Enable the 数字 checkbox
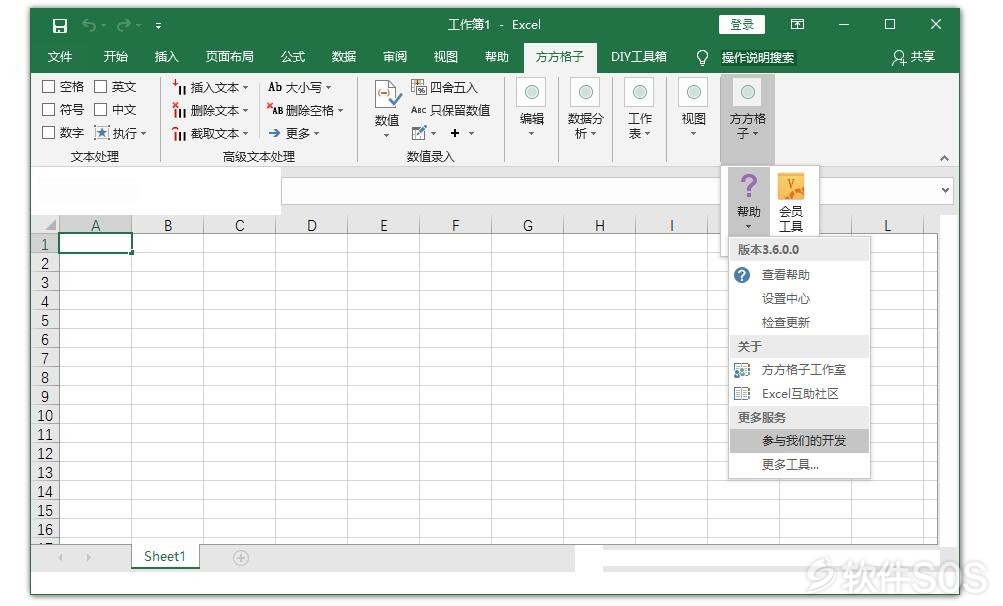 49,132
